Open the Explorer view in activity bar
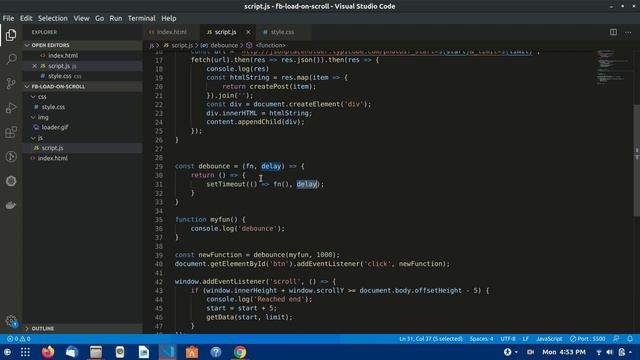This screenshot has height=360, width=640. click(x=11, y=35)
